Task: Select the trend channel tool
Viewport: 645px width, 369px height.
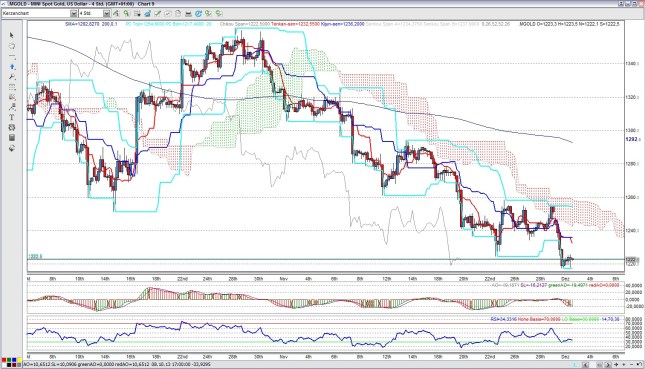Action: click(12, 107)
